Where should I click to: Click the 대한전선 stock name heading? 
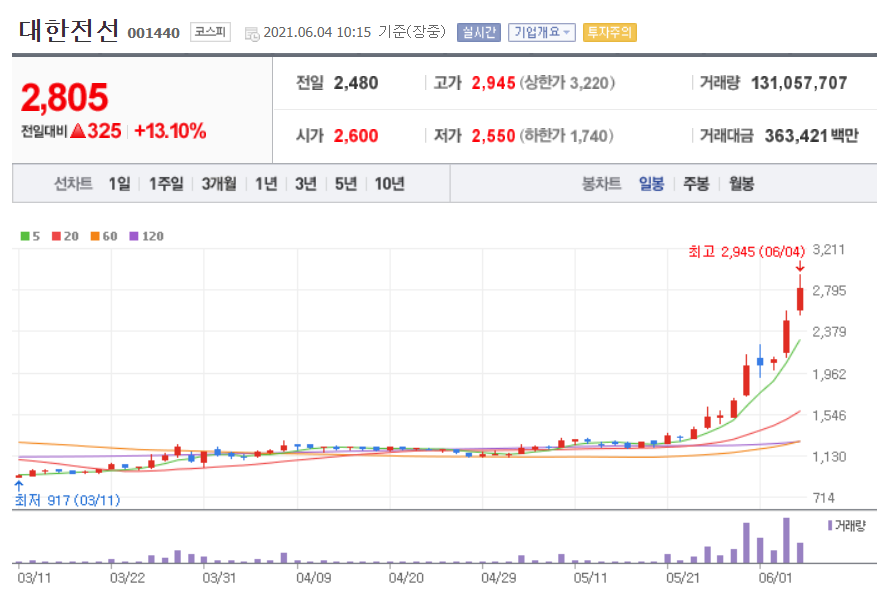coord(69,31)
